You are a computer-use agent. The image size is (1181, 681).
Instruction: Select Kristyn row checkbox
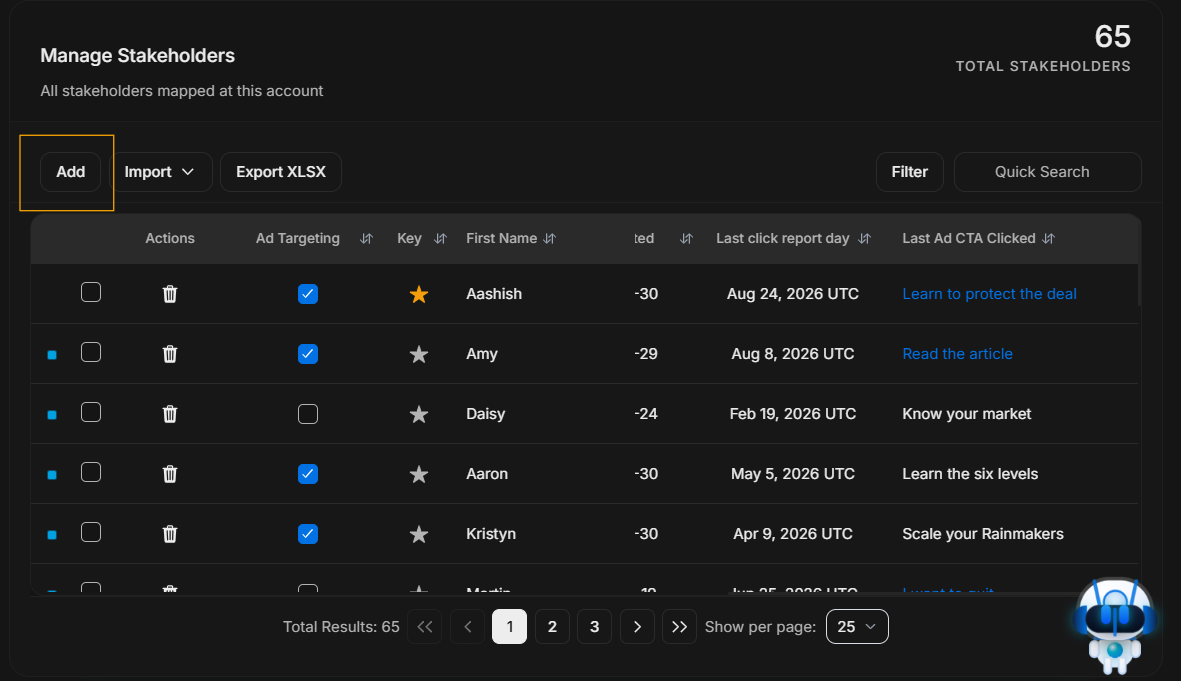tap(91, 533)
